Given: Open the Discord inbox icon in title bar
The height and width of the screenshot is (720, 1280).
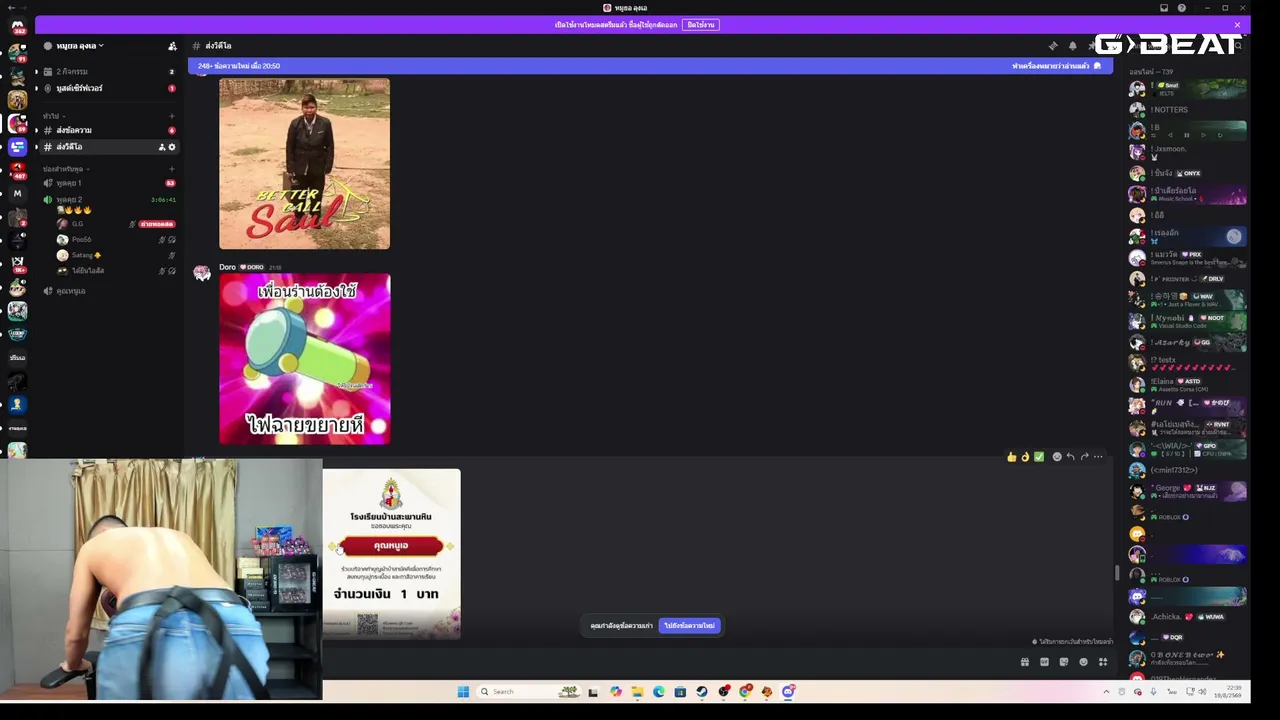Looking at the screenshot, I should pos(1164,8).
